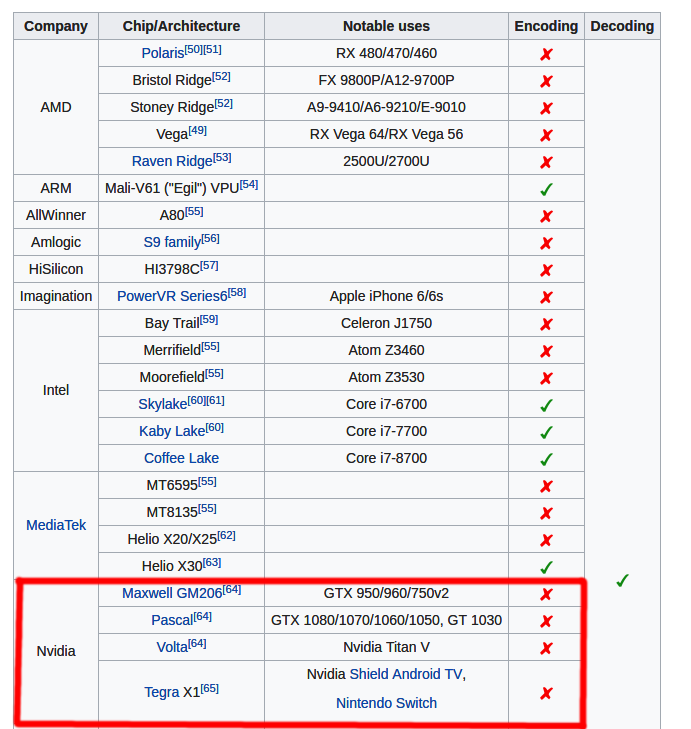Open the Shield Android TV link
The image size is (691, 729).
(406, 674)
